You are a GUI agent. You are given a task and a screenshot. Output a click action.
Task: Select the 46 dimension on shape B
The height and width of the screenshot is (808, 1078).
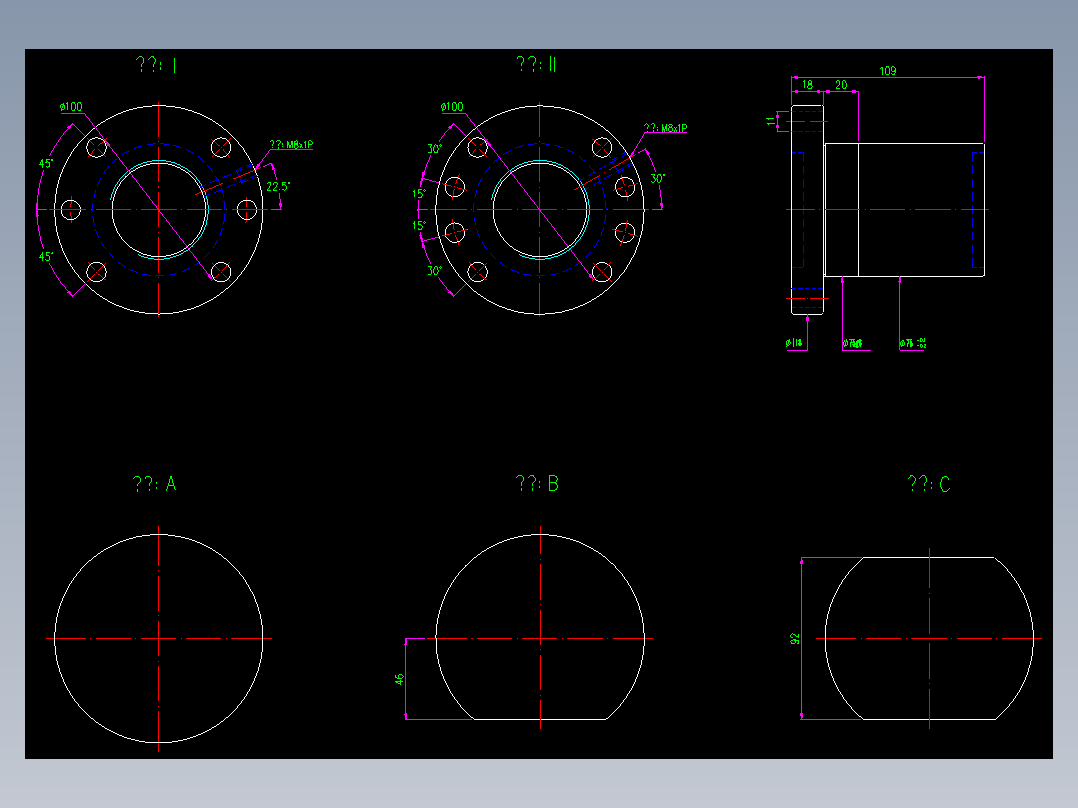pos(399,679)
